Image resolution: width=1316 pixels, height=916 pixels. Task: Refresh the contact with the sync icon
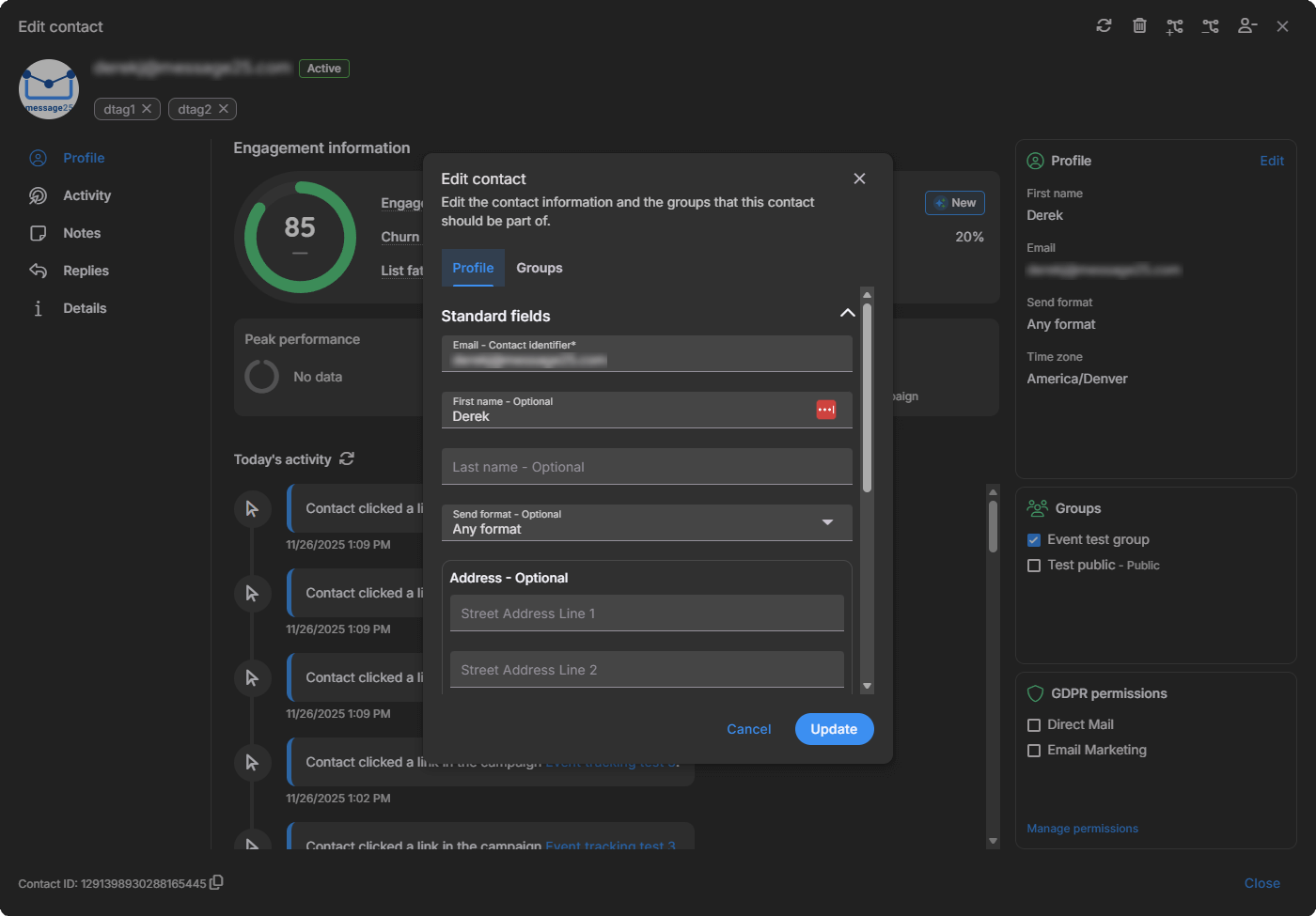(1104, 25)
